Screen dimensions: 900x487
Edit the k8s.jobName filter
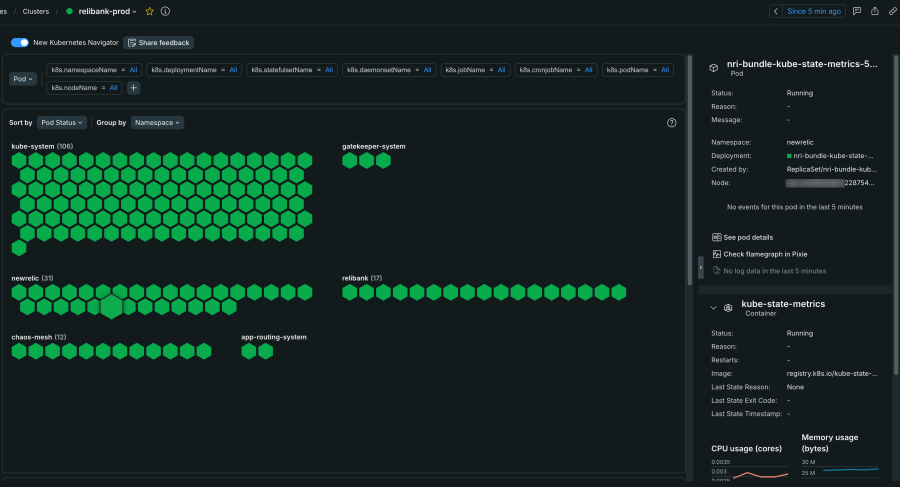click(475, 70)
